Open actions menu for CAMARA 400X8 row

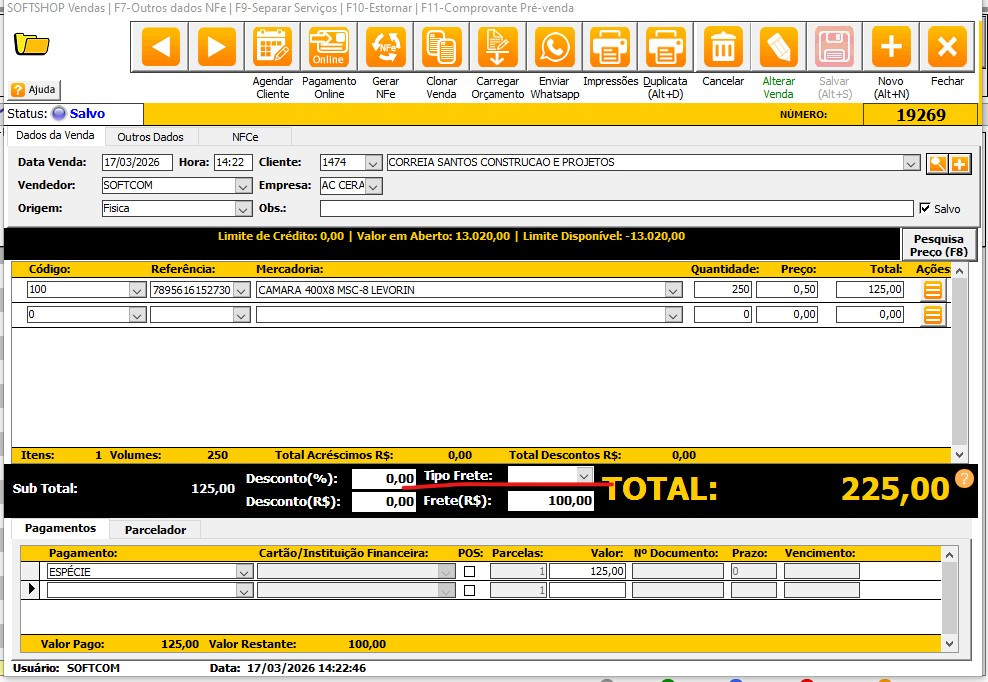pyautogui.click(x=933, y=290)
